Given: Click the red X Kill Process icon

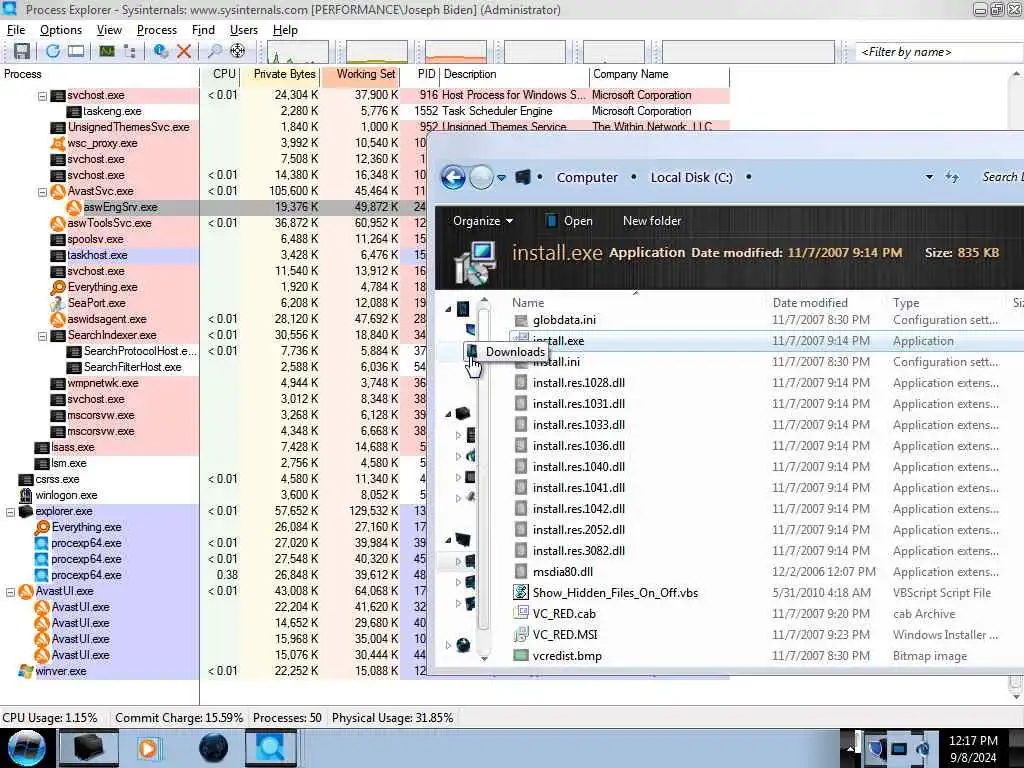Looking at the screenshot, I should tap(184, 51).
